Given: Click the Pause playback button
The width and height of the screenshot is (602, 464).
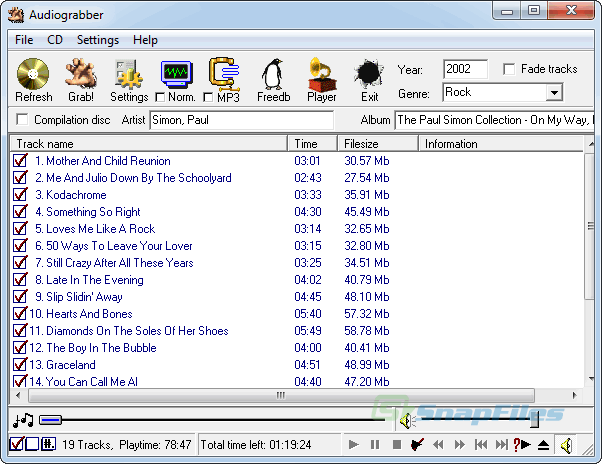Looking at the screenshot, I should pos(375,444).
